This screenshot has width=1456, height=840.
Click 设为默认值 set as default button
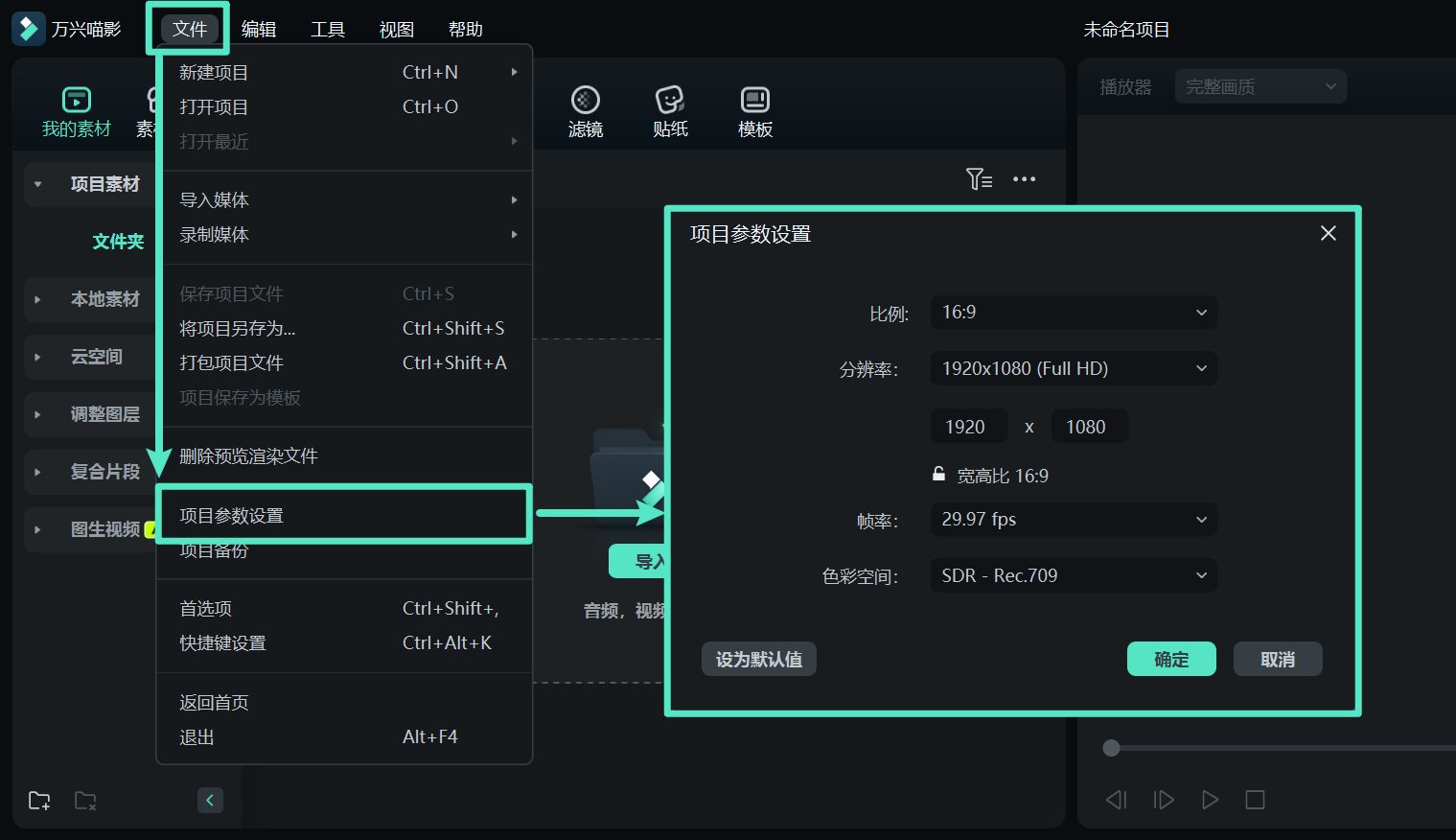coord(758,659)
